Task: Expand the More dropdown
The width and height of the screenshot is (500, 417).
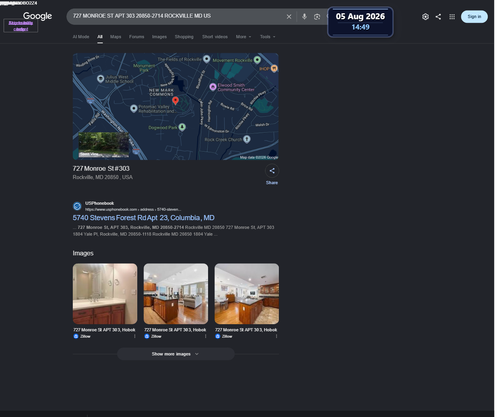Action: [243, 37]
